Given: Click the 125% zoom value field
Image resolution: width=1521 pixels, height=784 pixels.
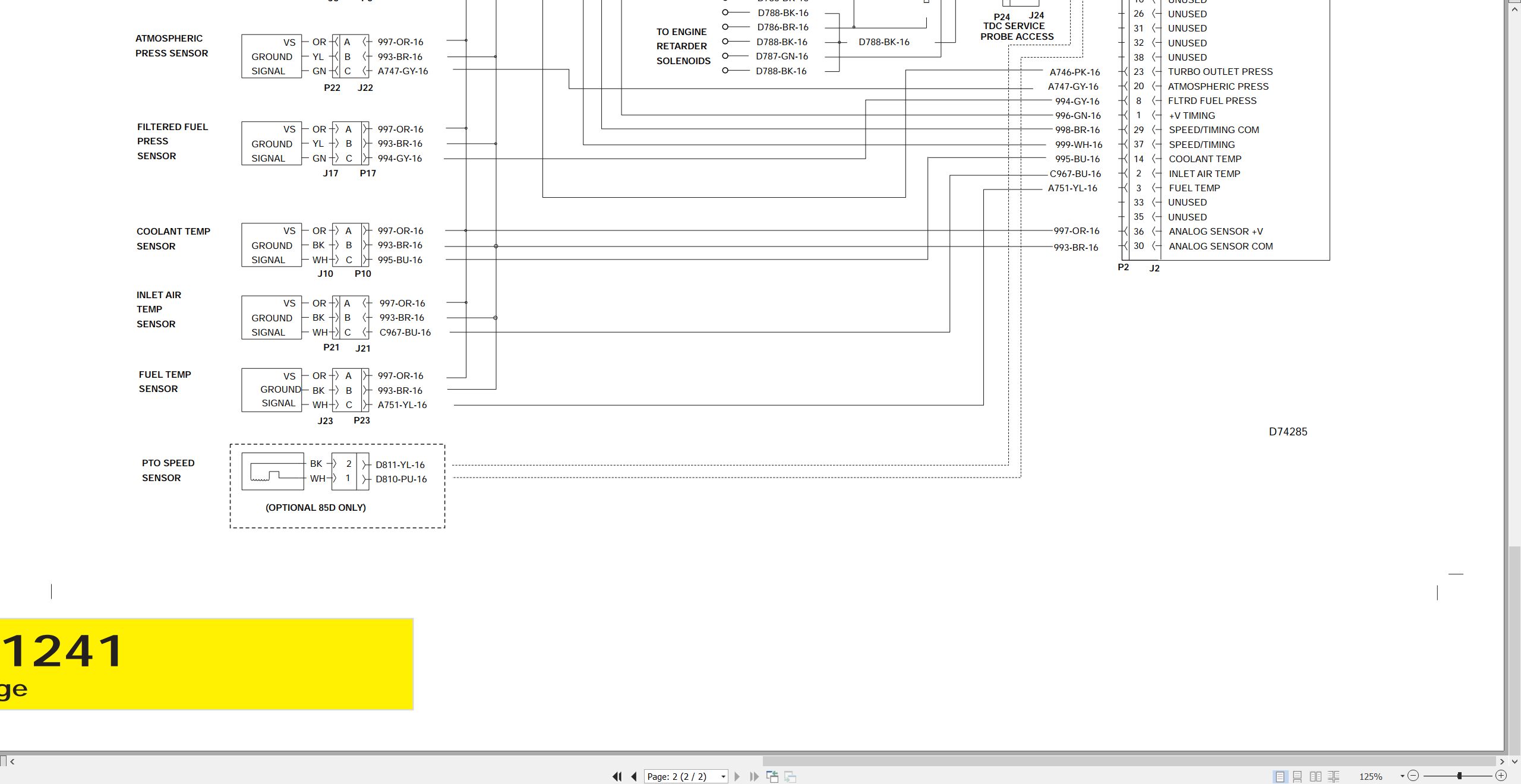Looking at the screenshot, I should point(1371,776).
